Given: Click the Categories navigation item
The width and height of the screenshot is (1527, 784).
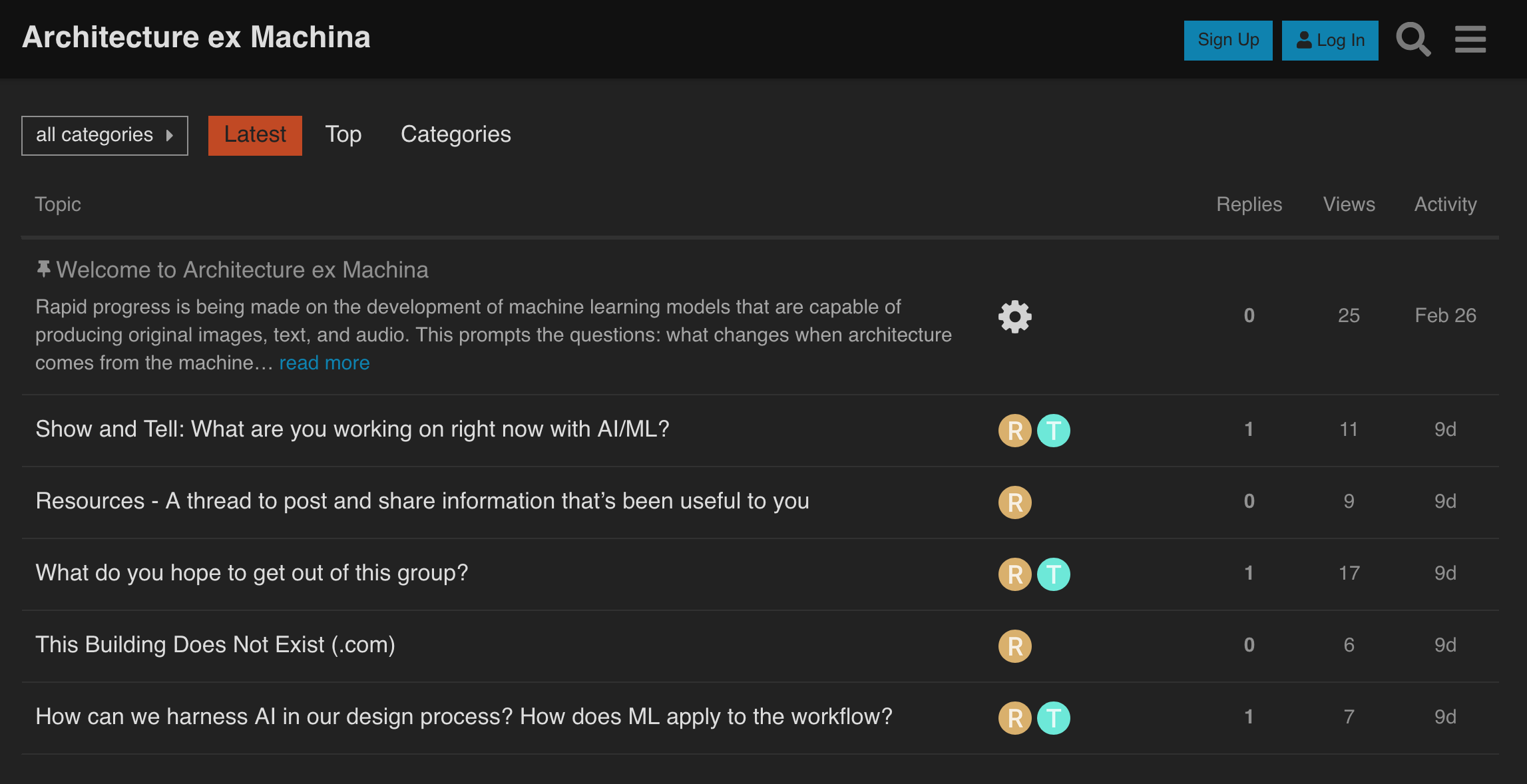Looking at the screenshot, I should (455, 134).
